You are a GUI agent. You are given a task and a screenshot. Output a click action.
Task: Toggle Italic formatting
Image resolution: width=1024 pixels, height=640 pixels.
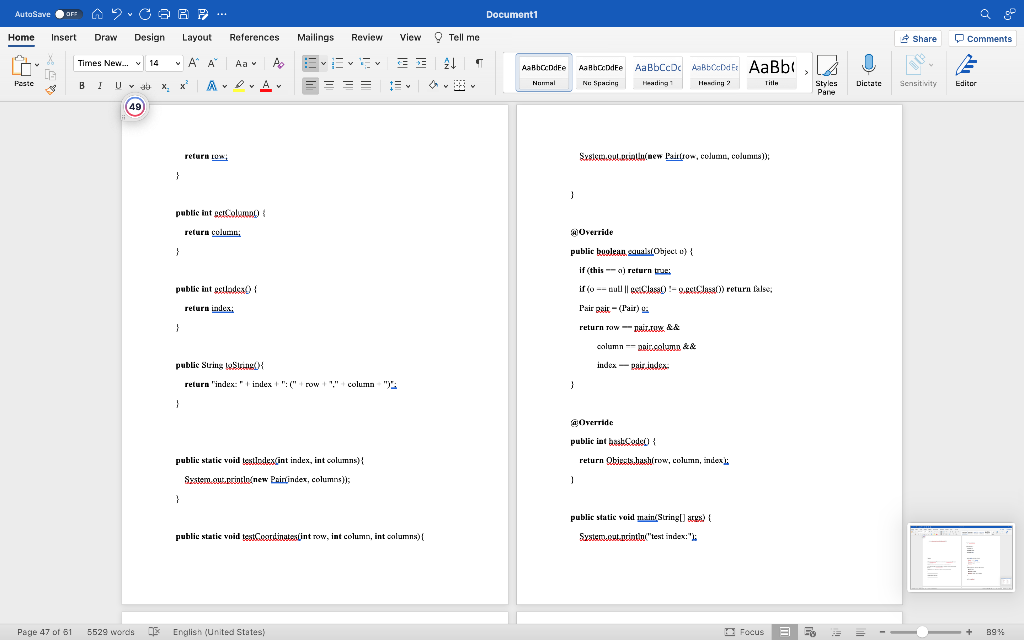[100, 86]
